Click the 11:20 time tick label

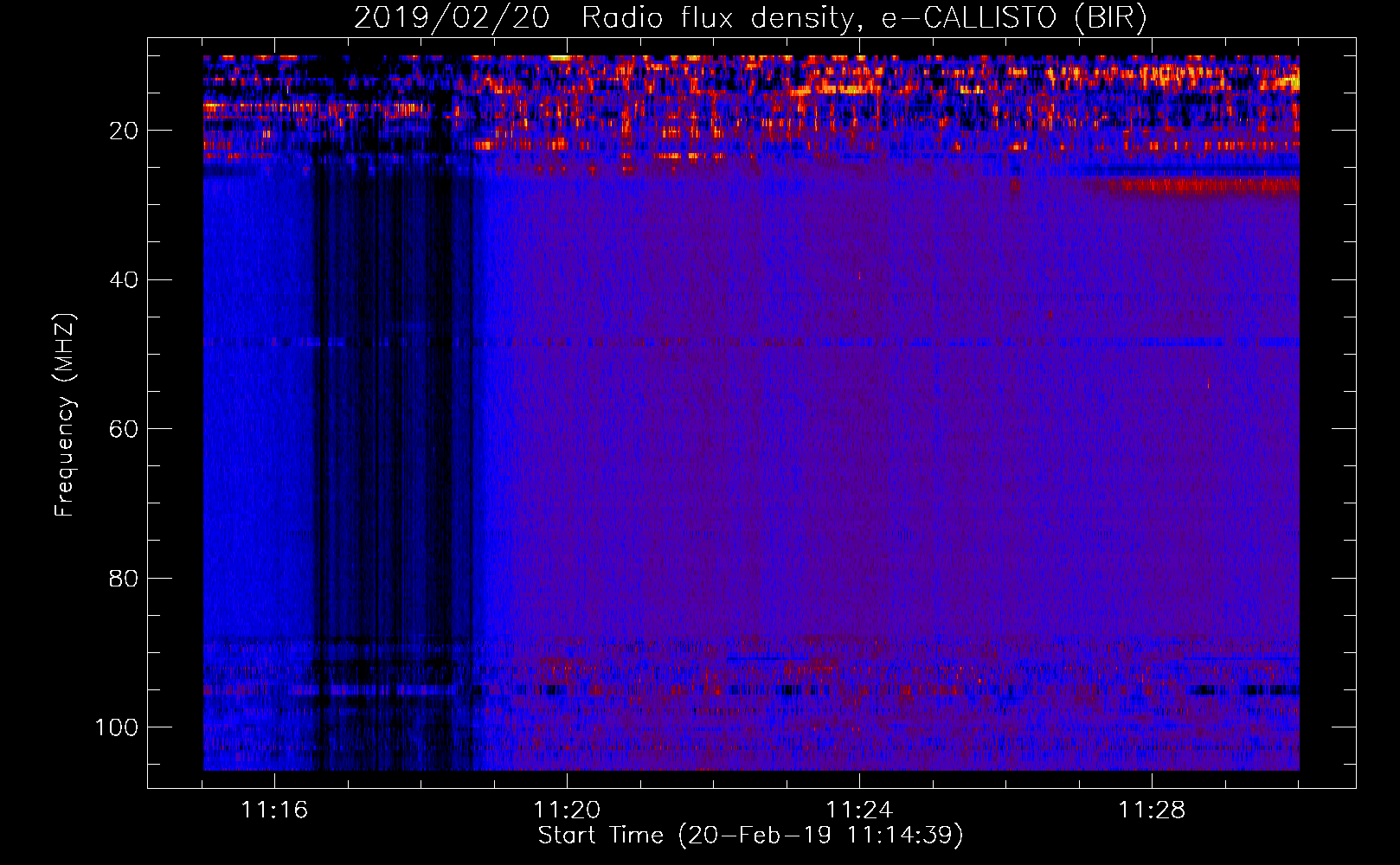pos(567,811)
